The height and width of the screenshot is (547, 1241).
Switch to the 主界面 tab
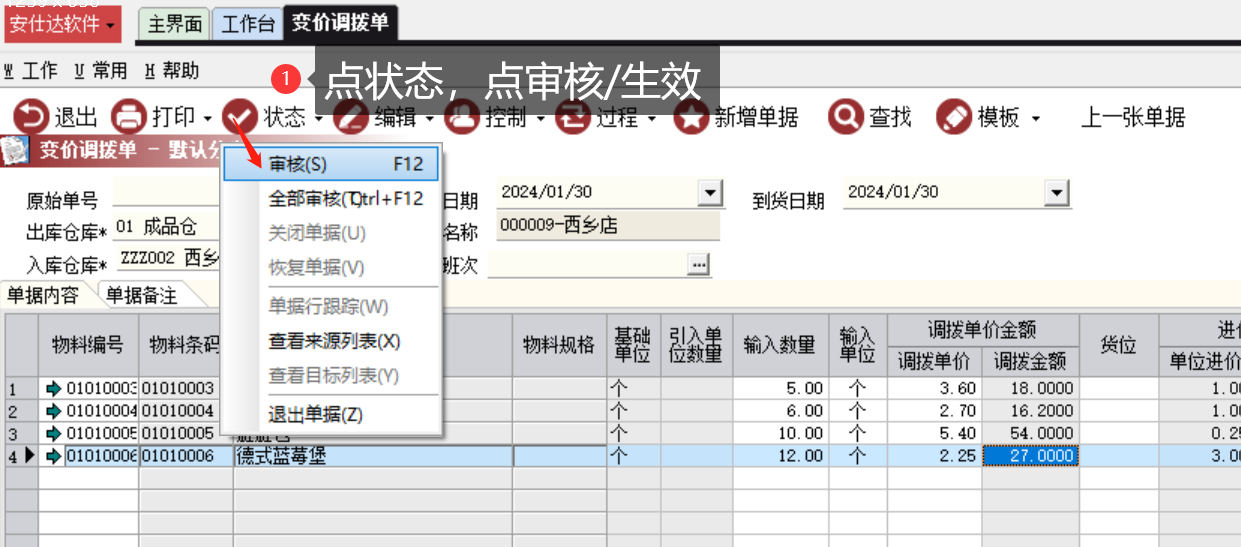175,24
